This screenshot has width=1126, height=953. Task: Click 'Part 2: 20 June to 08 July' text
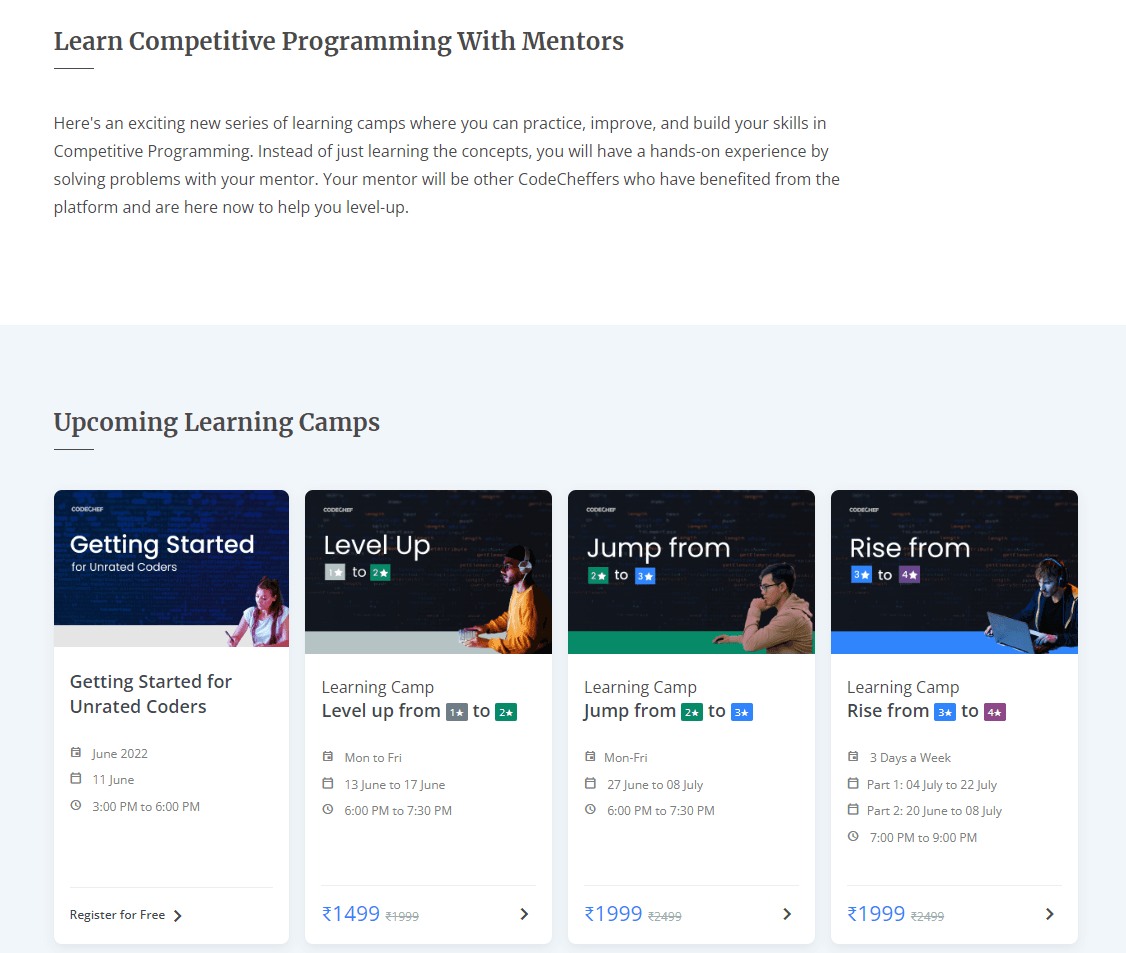[x=934, y=811]
